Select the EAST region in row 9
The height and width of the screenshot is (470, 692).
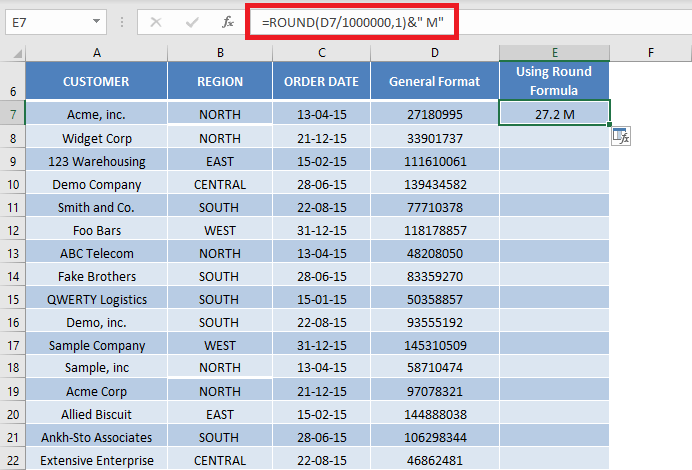[x=220, y=161]
